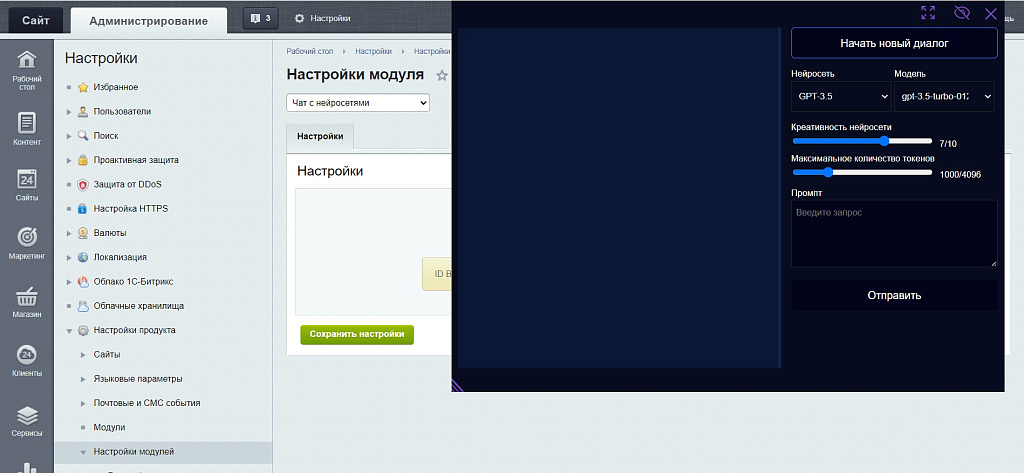Open the Чат с нейросетями module dropdown
This screenshot has height=473, width=1024.
(x=358, y=102)
